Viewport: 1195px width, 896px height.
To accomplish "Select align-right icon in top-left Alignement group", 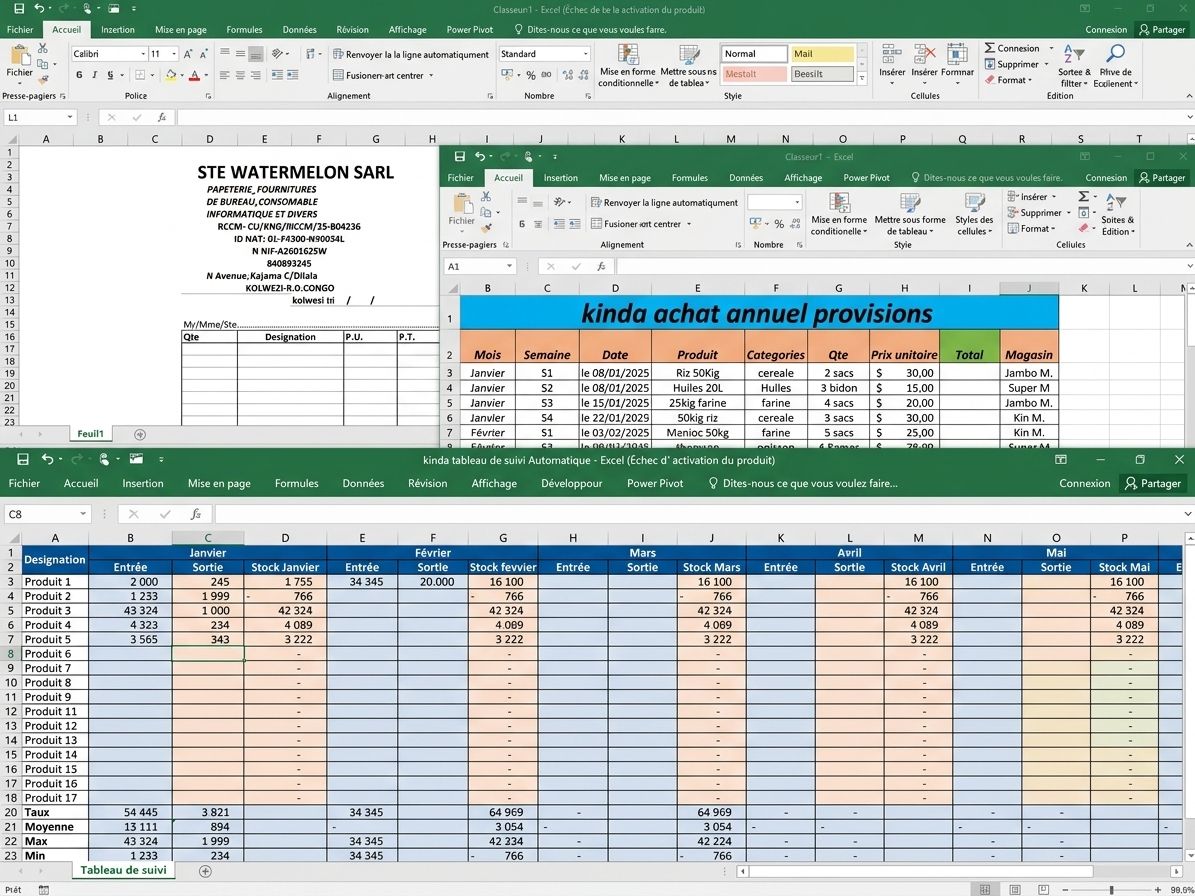I will point(255,75).
